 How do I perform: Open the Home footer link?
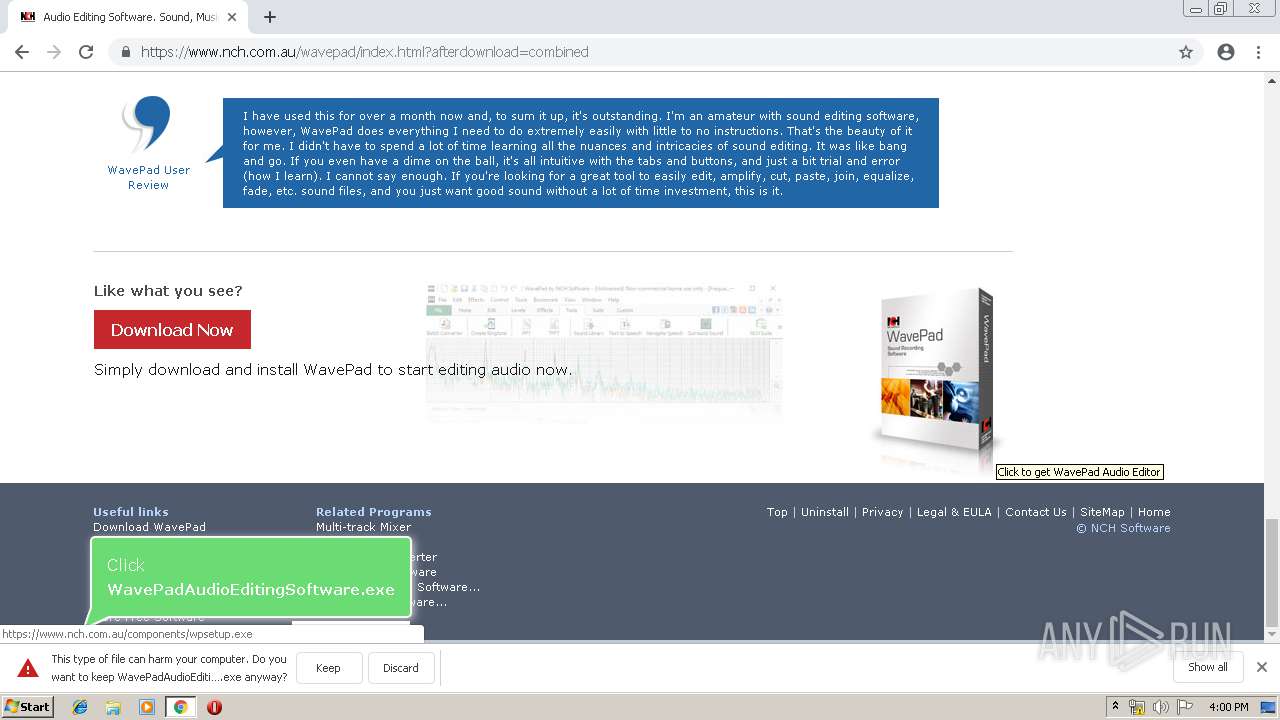tap(1154, 512)
